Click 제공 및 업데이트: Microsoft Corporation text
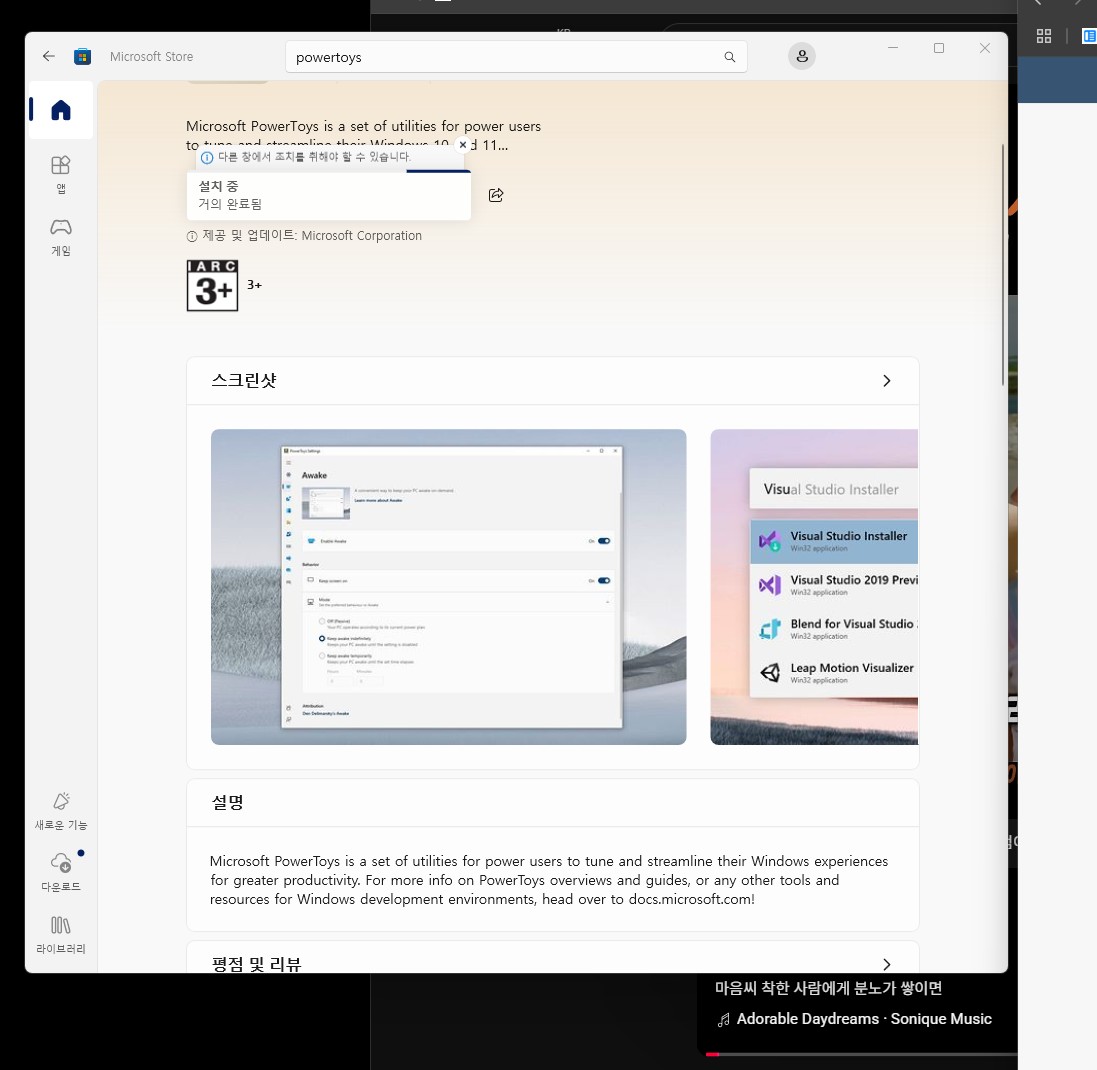1097x1070 pixels. click(312, 236)
